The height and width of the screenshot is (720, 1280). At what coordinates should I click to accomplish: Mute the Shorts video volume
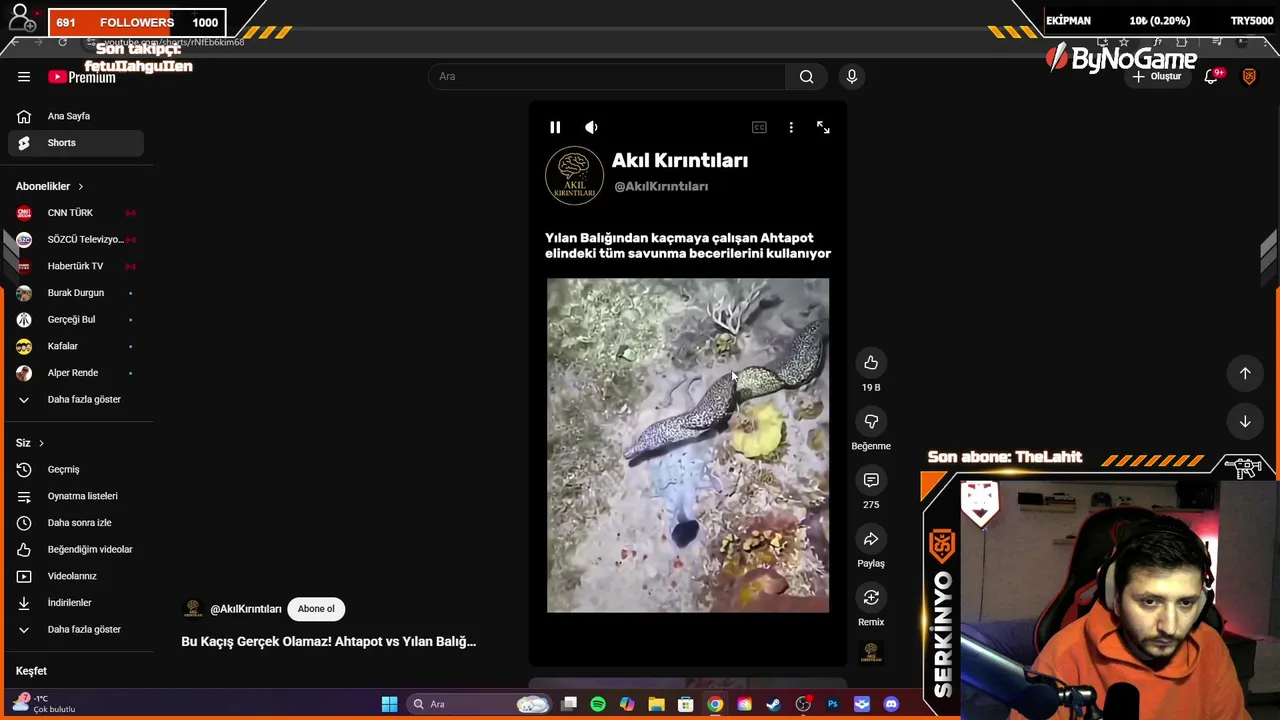click(x=591, y=127)
